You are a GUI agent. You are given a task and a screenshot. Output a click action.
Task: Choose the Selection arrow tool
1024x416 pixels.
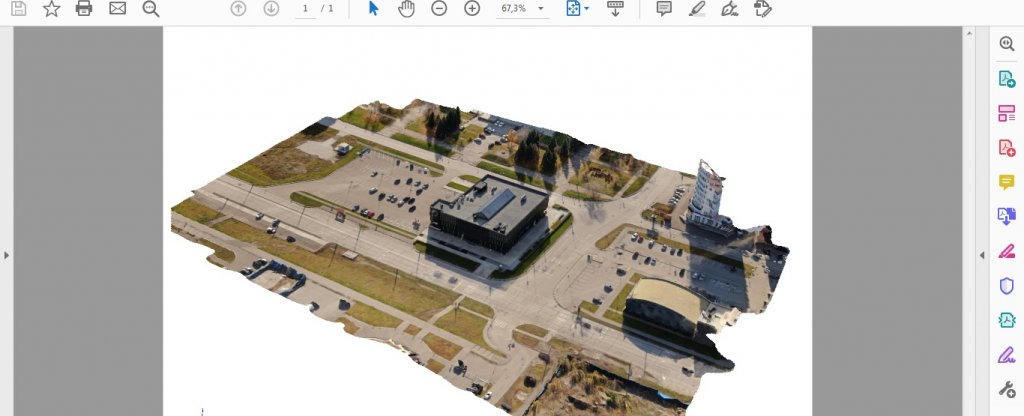coord(374,8)
